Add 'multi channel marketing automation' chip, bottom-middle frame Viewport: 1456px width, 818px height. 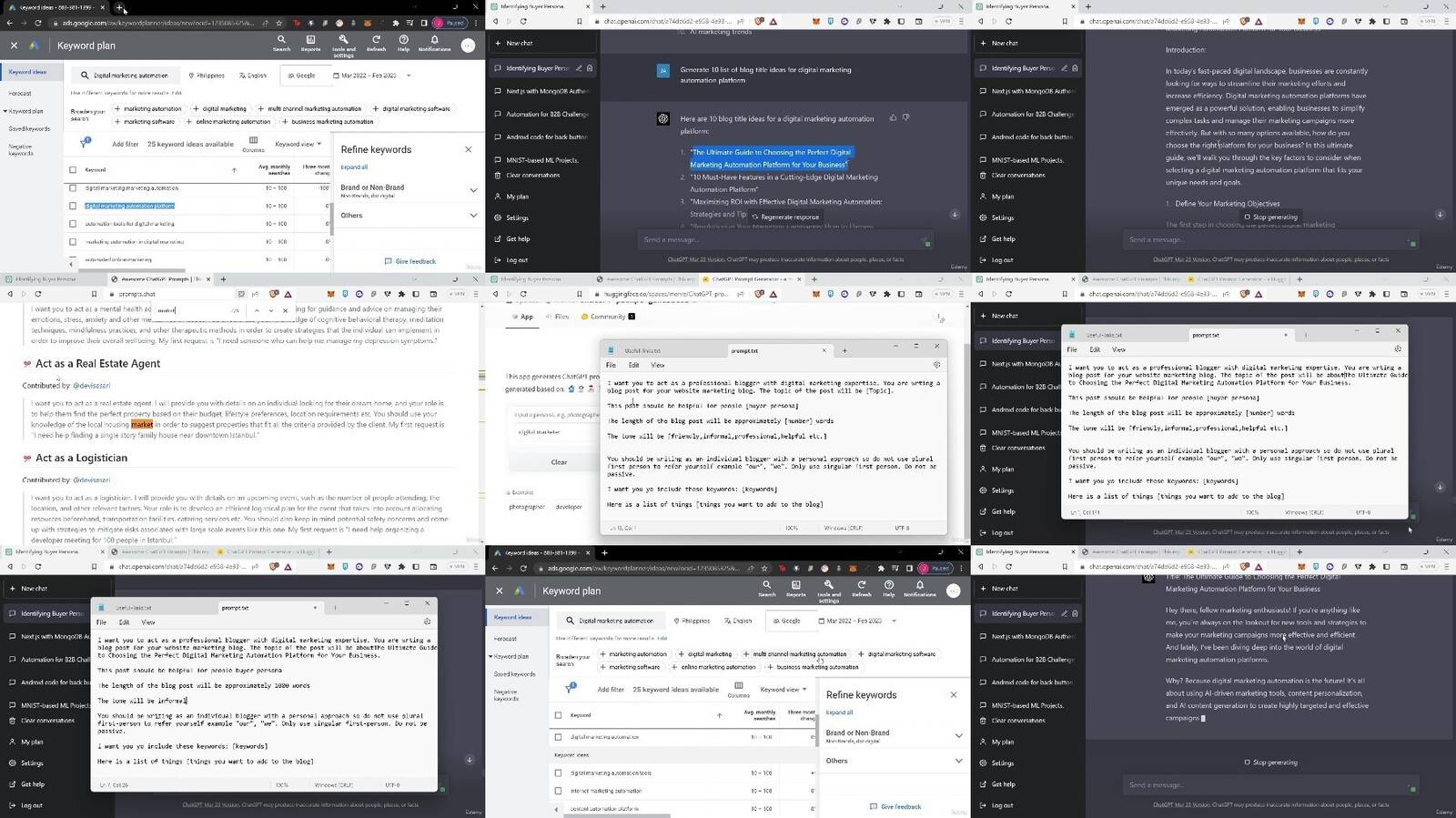[x=794, y=654]
